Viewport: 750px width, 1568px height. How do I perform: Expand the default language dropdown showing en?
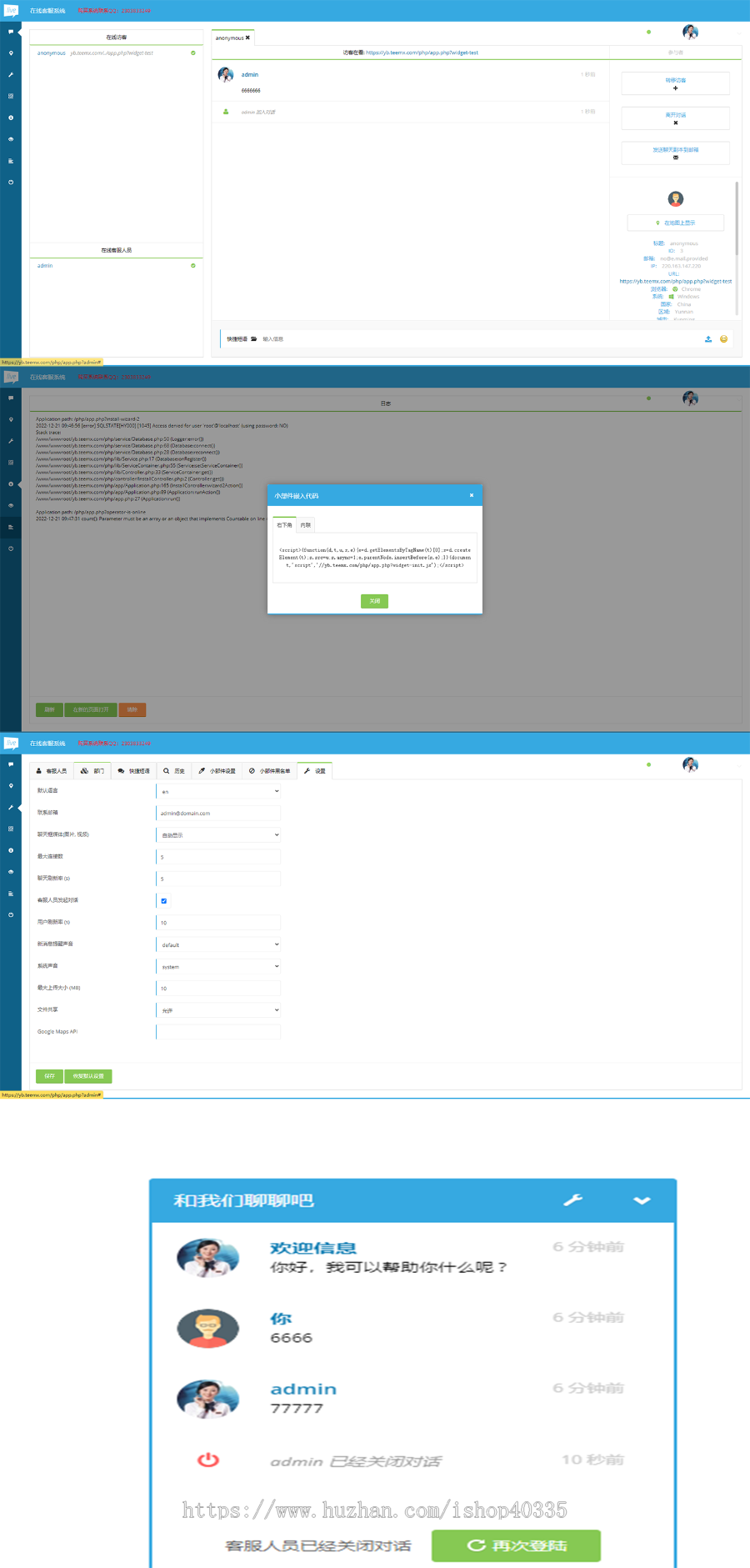219,791
